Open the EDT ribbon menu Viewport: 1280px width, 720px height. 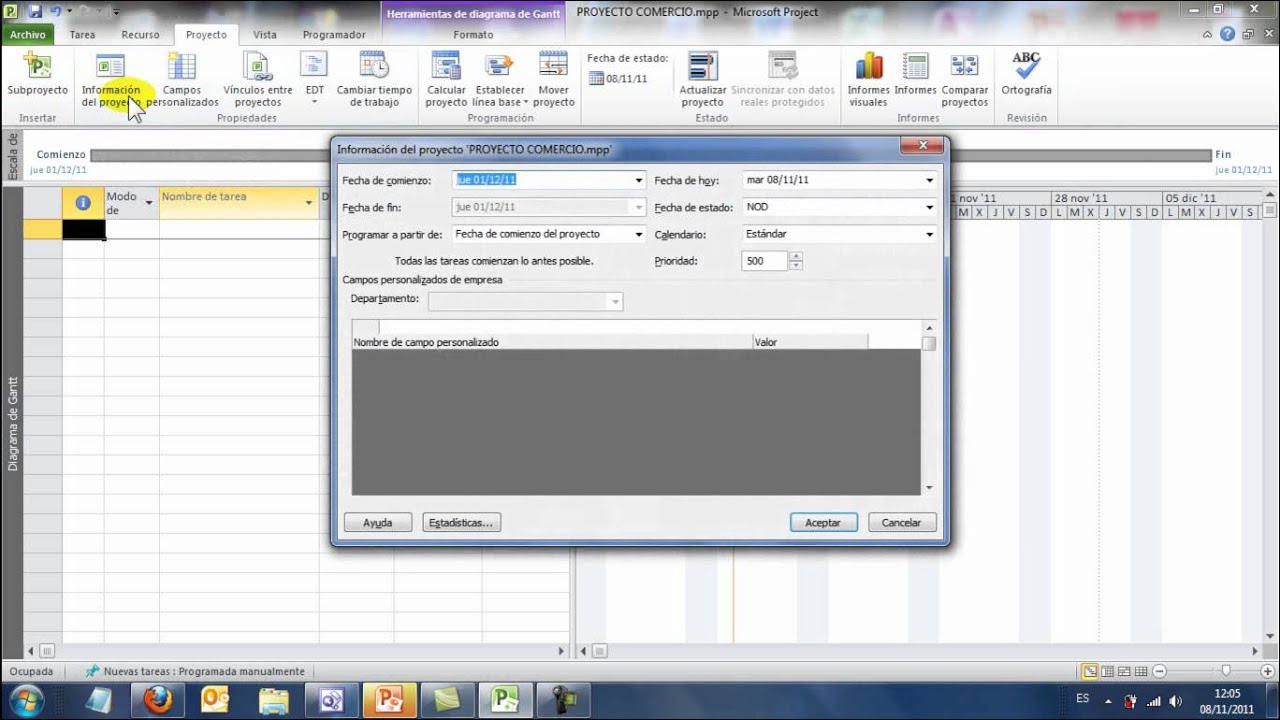[x=315, y=78]
